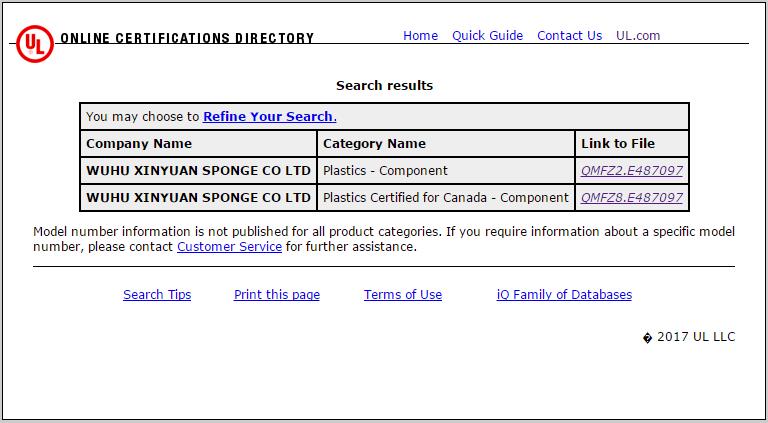This screenshot has width=768, height=423.
Task: Open file link QMFZ8.E487097
Action: point(631,198)
